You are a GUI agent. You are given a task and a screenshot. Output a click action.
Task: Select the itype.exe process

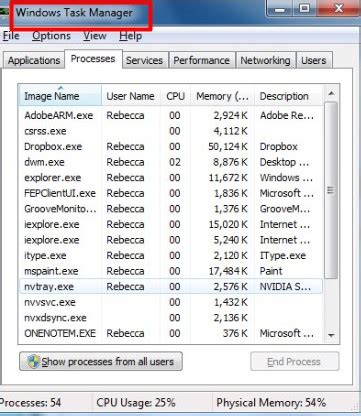171,256
